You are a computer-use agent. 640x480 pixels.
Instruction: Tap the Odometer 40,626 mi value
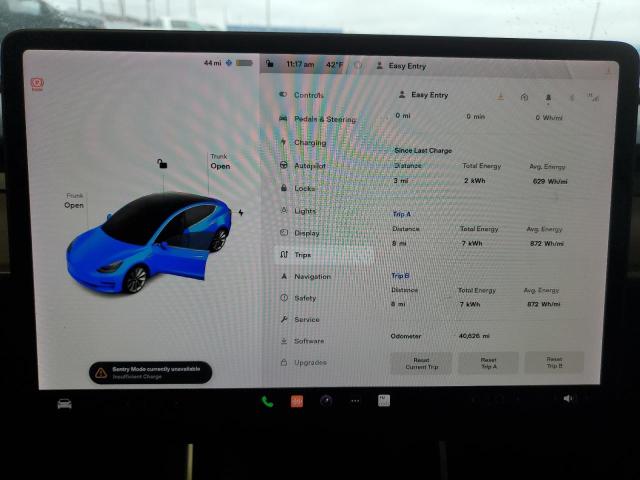(474, 336)
